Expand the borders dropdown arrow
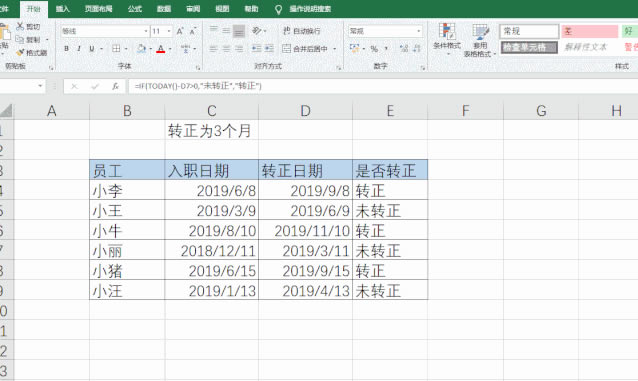Image resolution: width=638 pixels, height=381 pixels. (x=126, y=49)
